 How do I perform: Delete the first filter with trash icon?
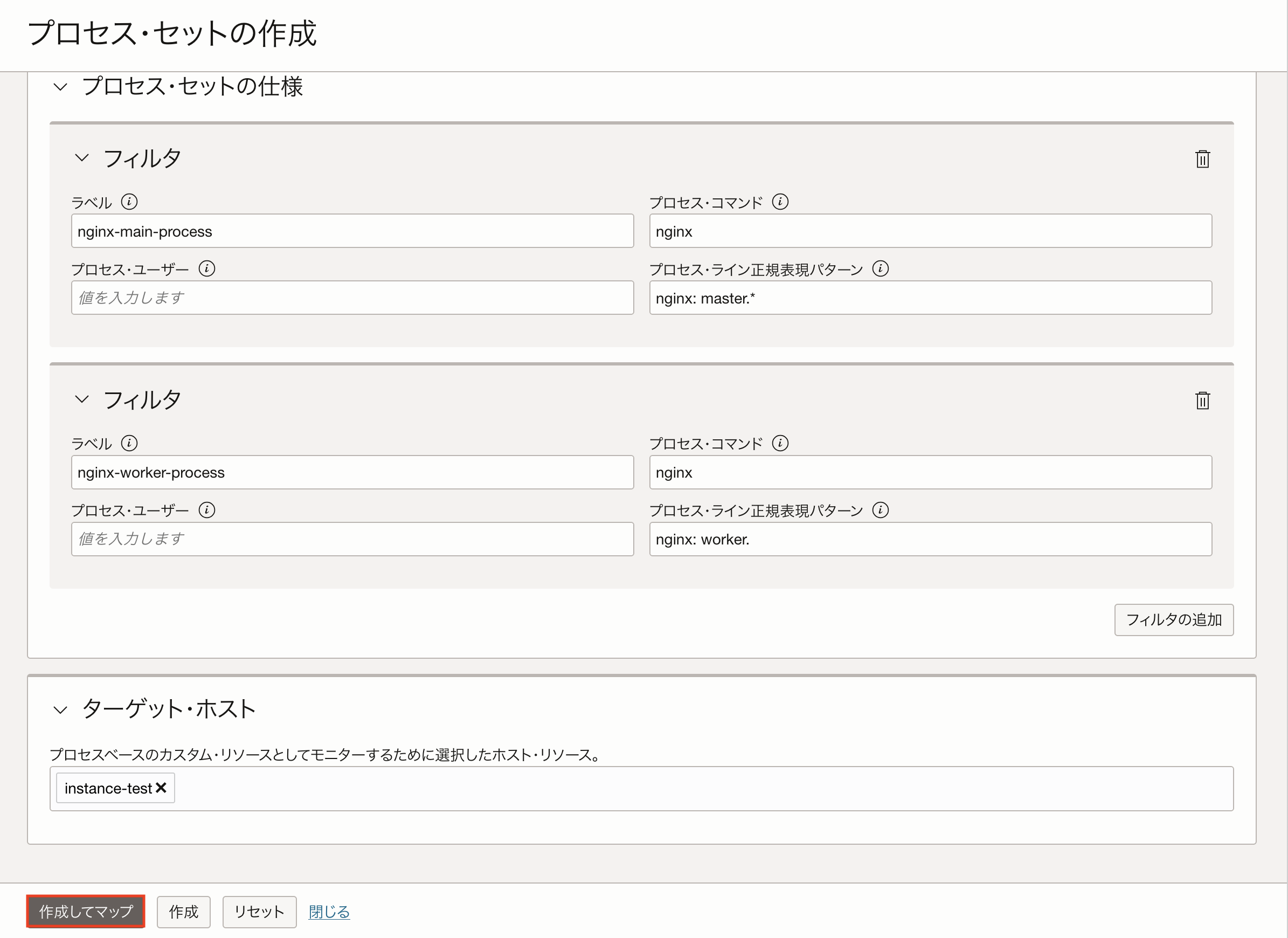pos(1202,158)
